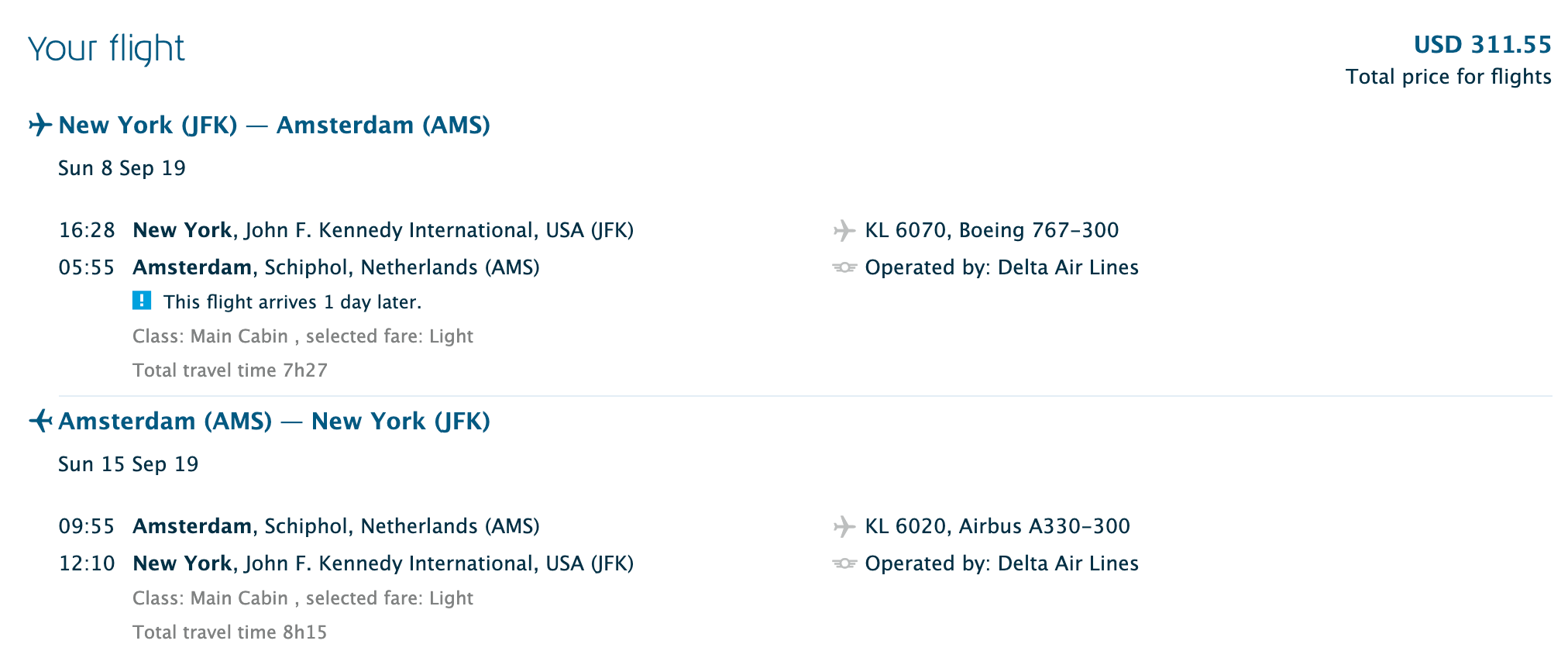
Task: Click the operated-by icon on the KL 6020 flight
Action: pos(844,563)
